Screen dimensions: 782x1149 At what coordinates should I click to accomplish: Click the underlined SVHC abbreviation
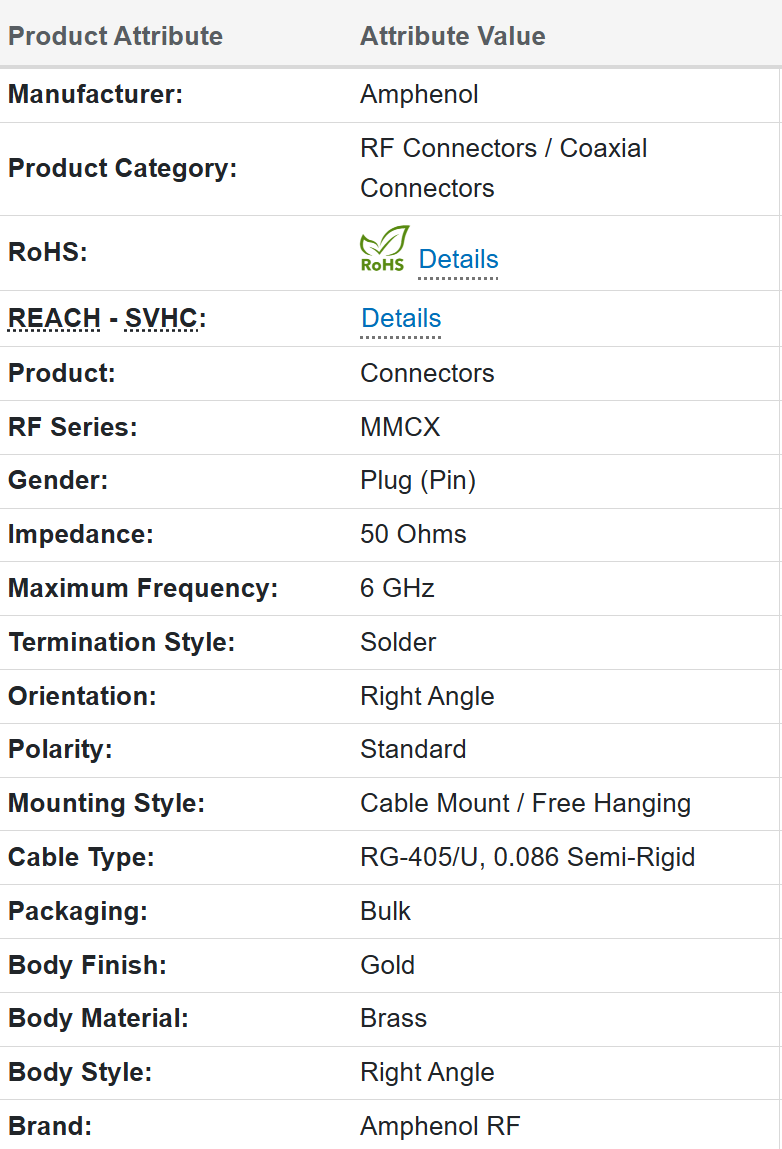point(162,318)
